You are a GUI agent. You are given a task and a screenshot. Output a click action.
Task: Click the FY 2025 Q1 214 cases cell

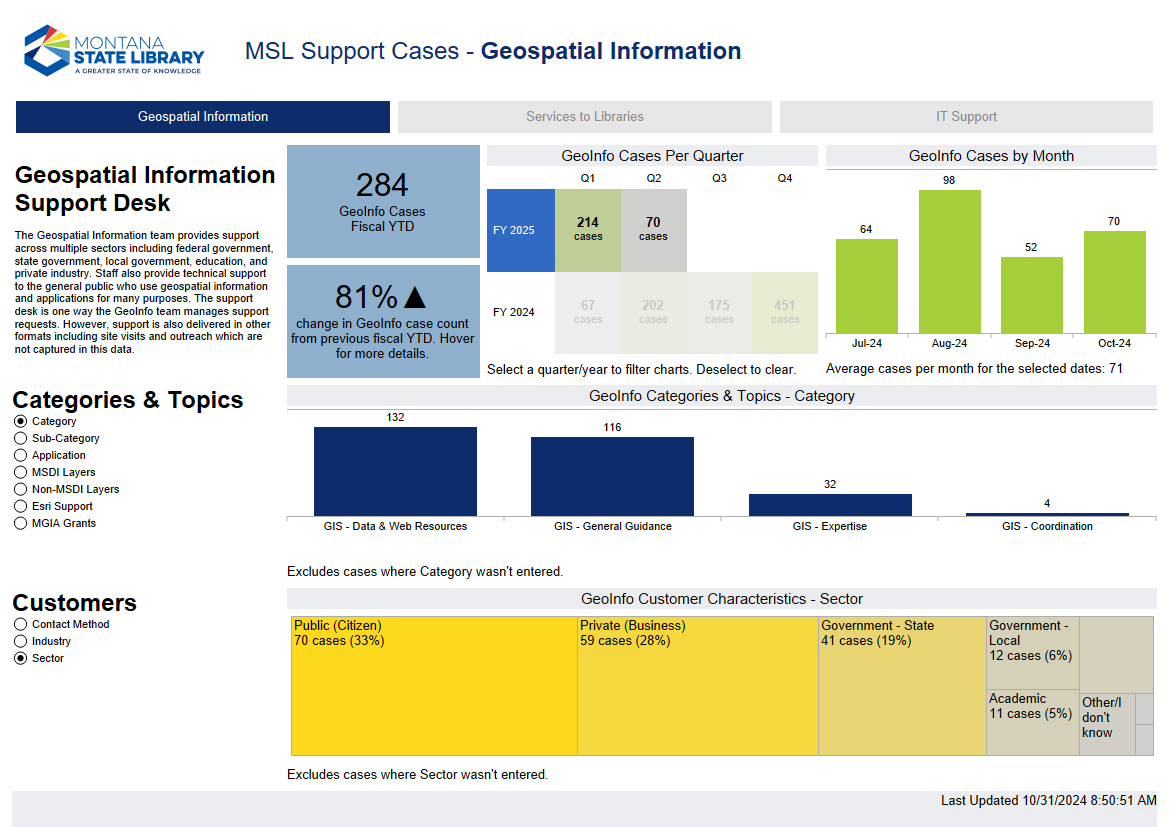(588, 230)
